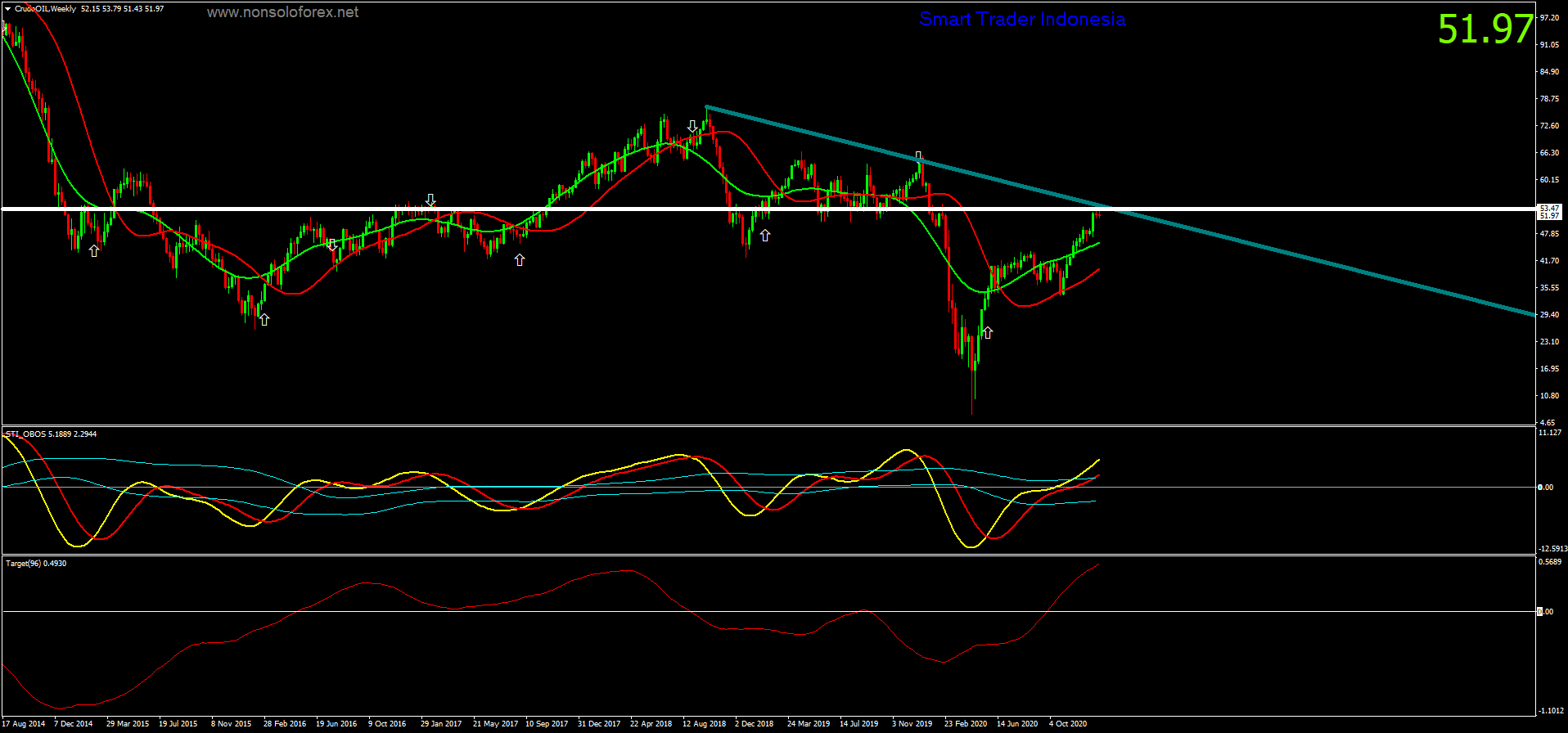Click the 14 Jul 2019 date label
1568x733 pixels.
click(x=859, y=724)
